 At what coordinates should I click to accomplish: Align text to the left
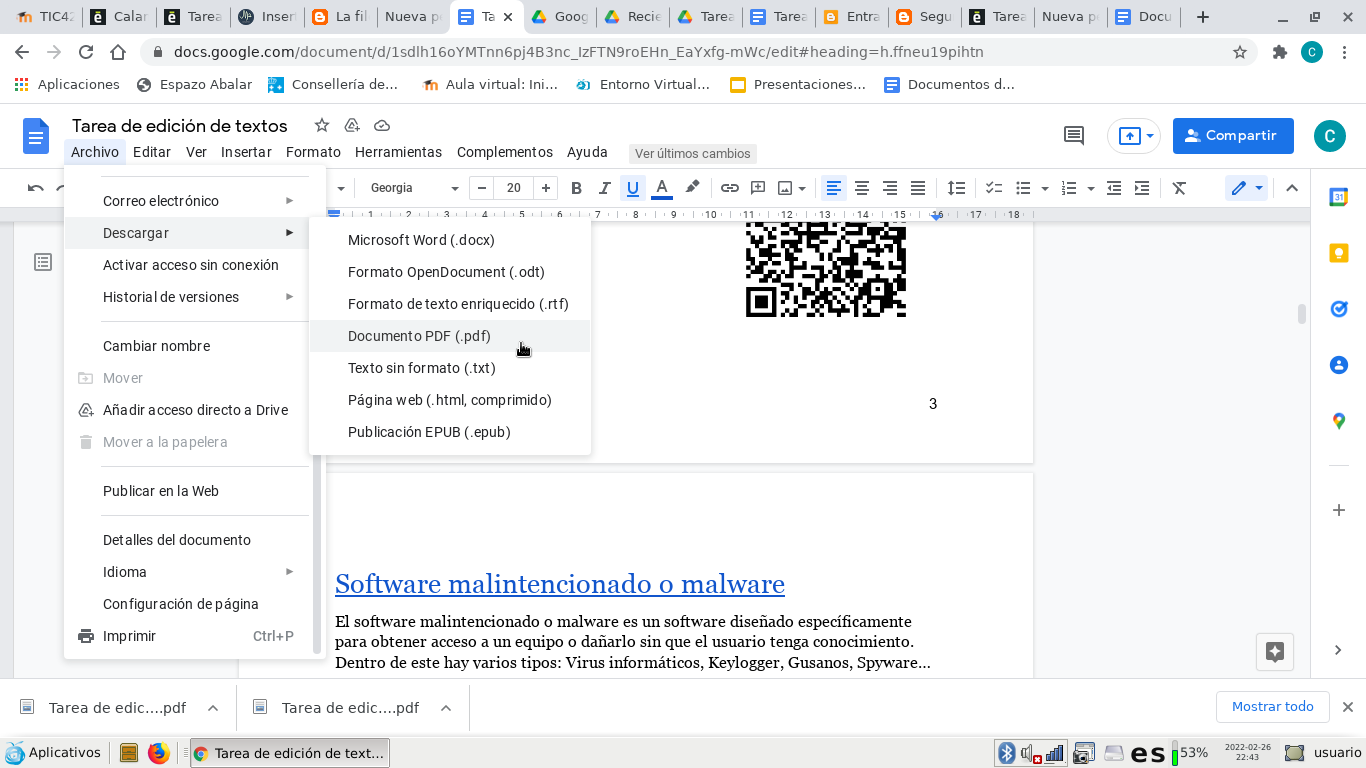click(x=833, y=188)
